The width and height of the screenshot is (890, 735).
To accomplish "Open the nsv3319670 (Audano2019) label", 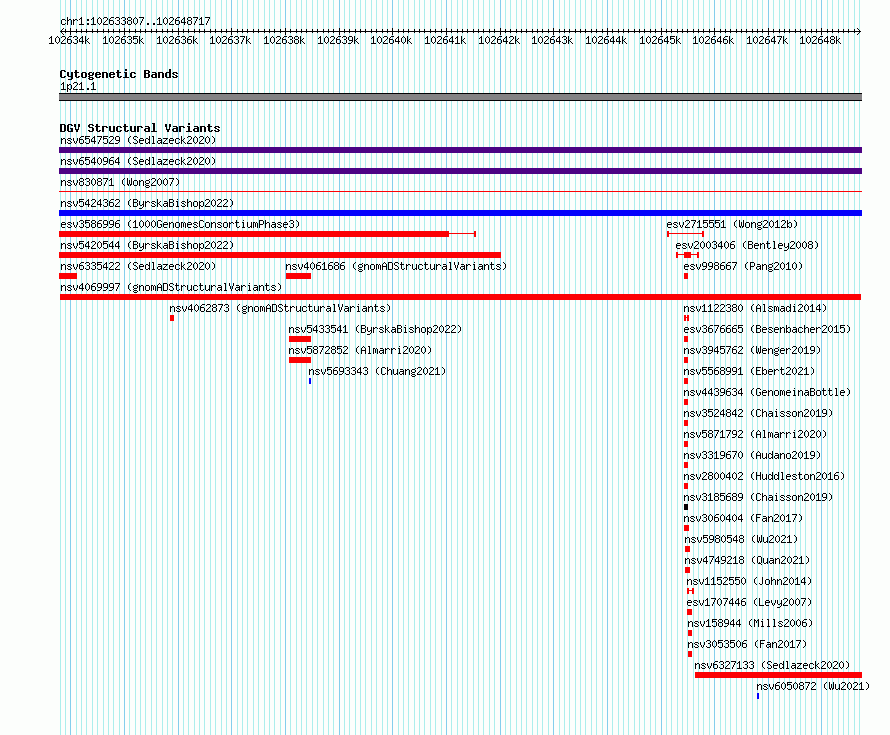I will click(752, 455).
